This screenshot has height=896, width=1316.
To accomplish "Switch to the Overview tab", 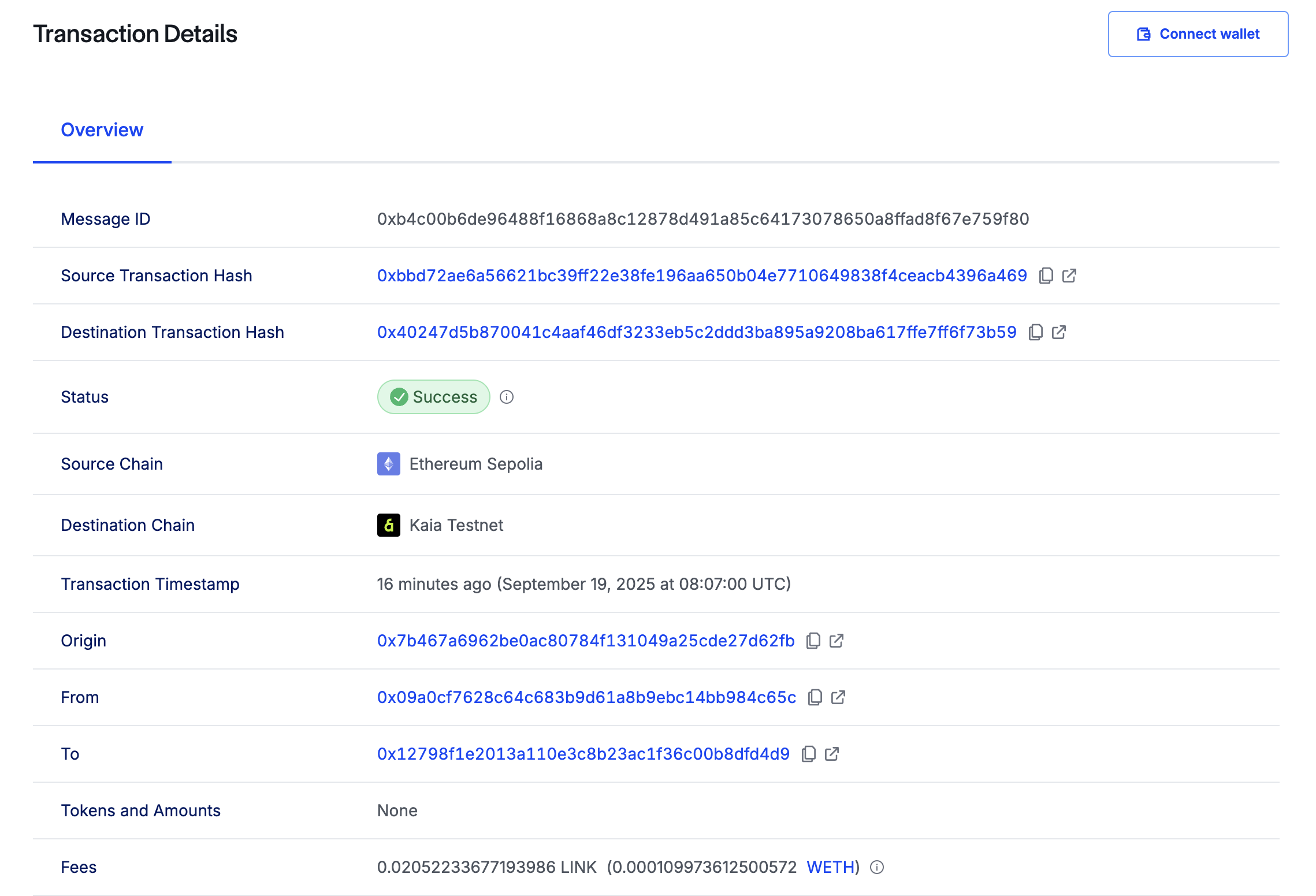I will [102, 130].
